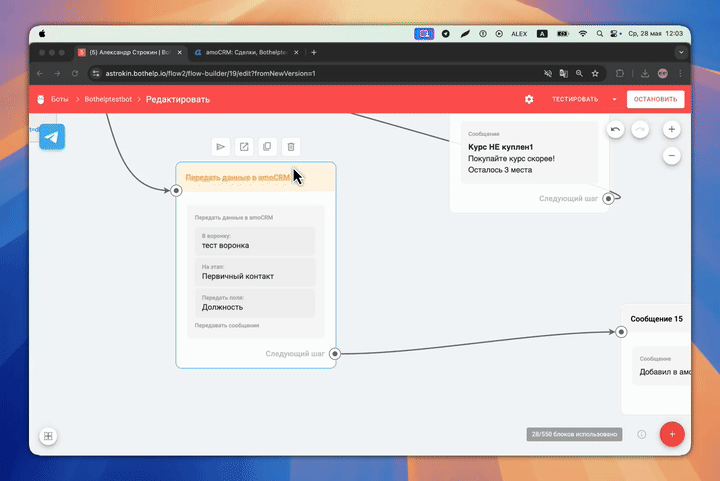The width and height of the screenshot is (720, 481).
Task: Open the Сообщение 15 block title
Action: click(656, 319)
